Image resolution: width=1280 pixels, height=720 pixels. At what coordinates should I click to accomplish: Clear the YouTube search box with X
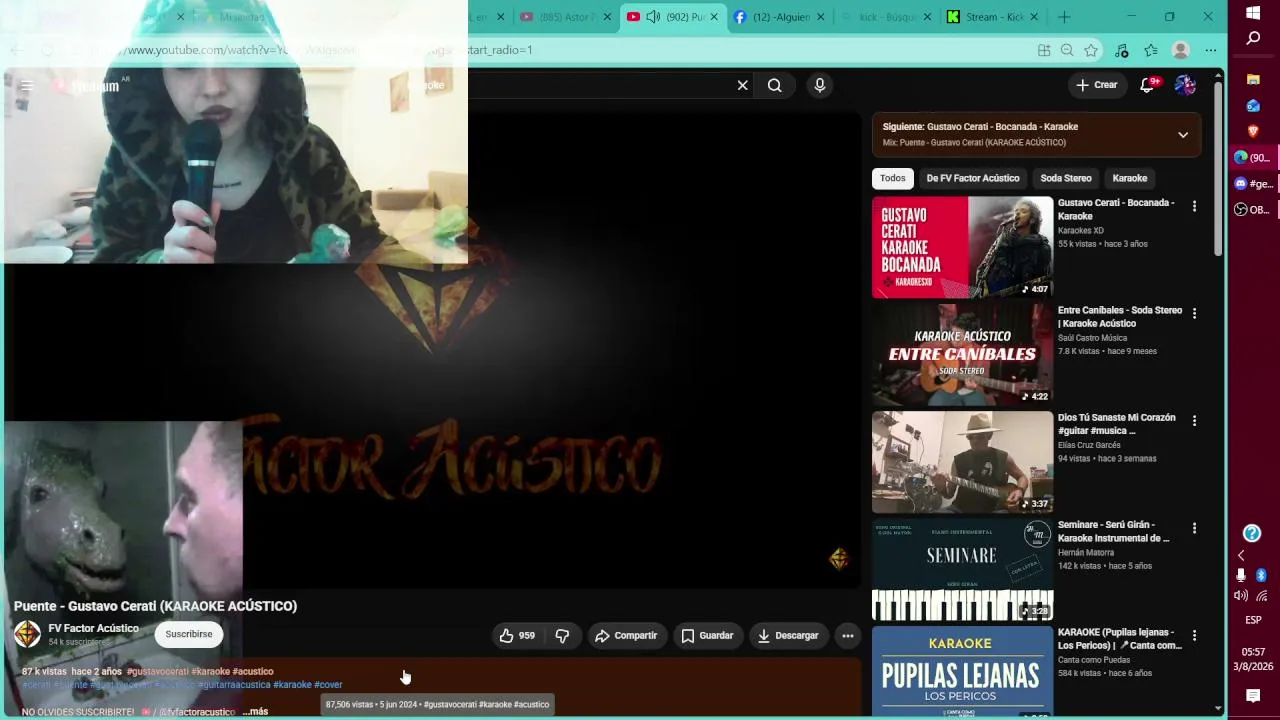point(742,86)
